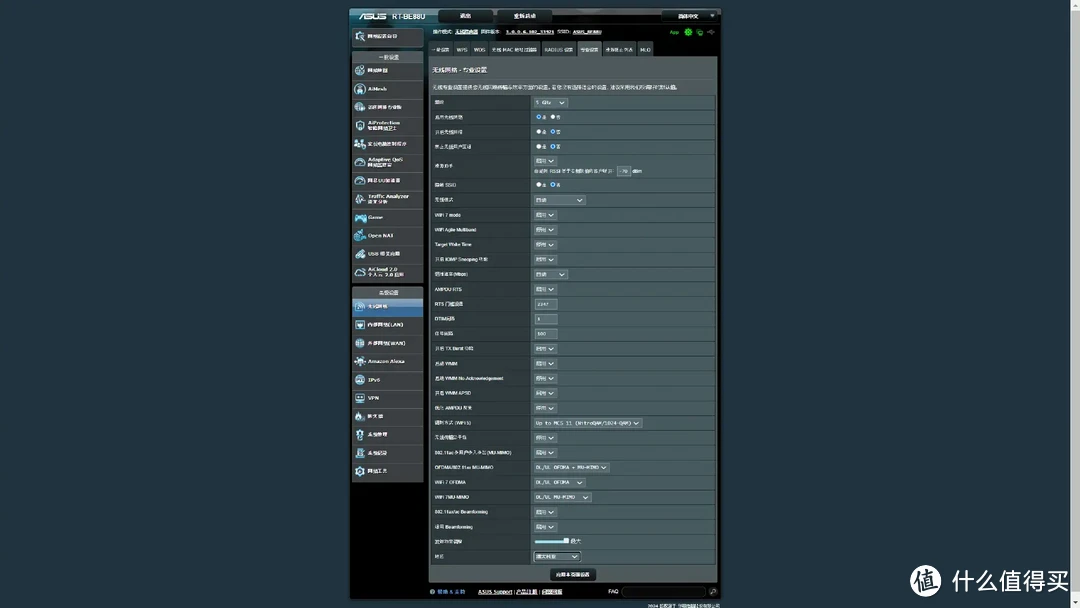Click the App icon in header

(x=674, y=32)
